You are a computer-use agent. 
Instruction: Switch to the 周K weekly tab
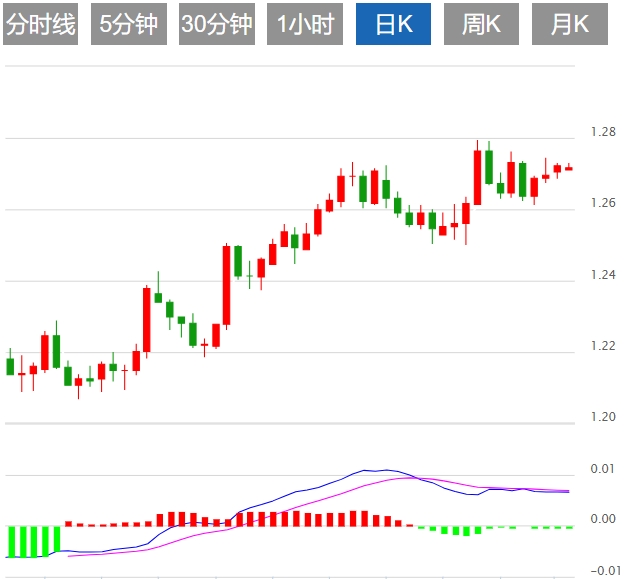pyautogui.click(x=481, y=24)
